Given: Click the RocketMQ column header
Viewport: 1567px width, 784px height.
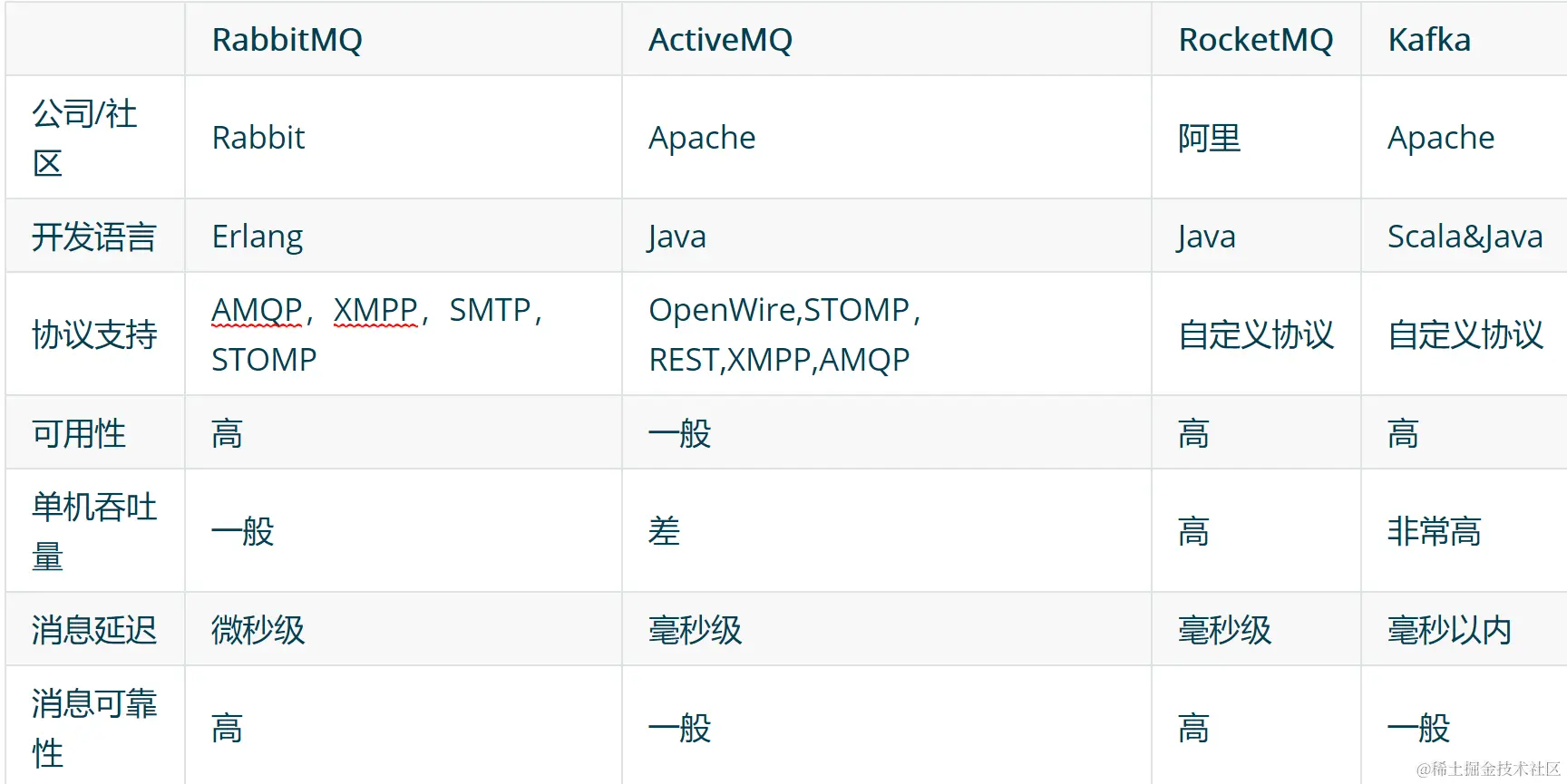Looking at the screenshot, I should click(1256, 40).
